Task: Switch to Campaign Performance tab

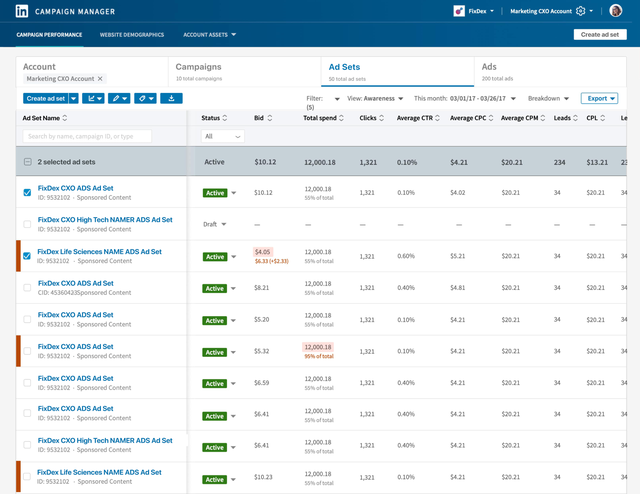Action: click(x=49, y=35)
